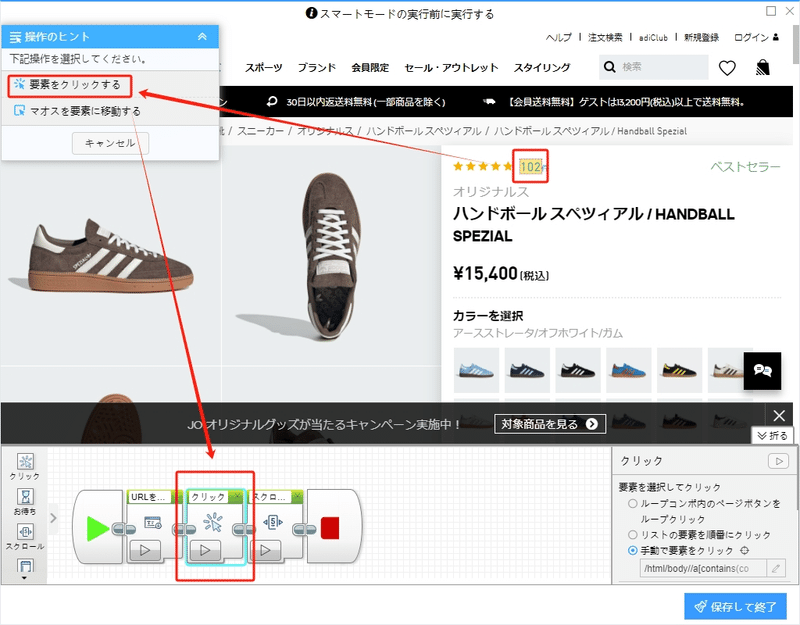Open the セール・アウトレット menu
Image resolution: width=800 pixels, height=625 pixels.
pos(451,67)
